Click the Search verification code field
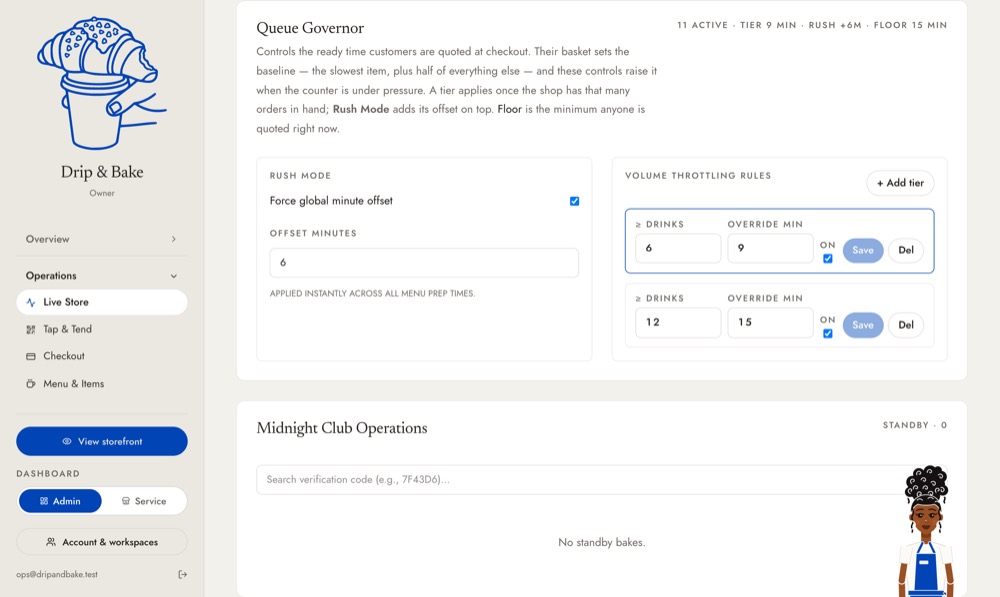This screenshot has width=1000, height=597. [x=601, y=480]
